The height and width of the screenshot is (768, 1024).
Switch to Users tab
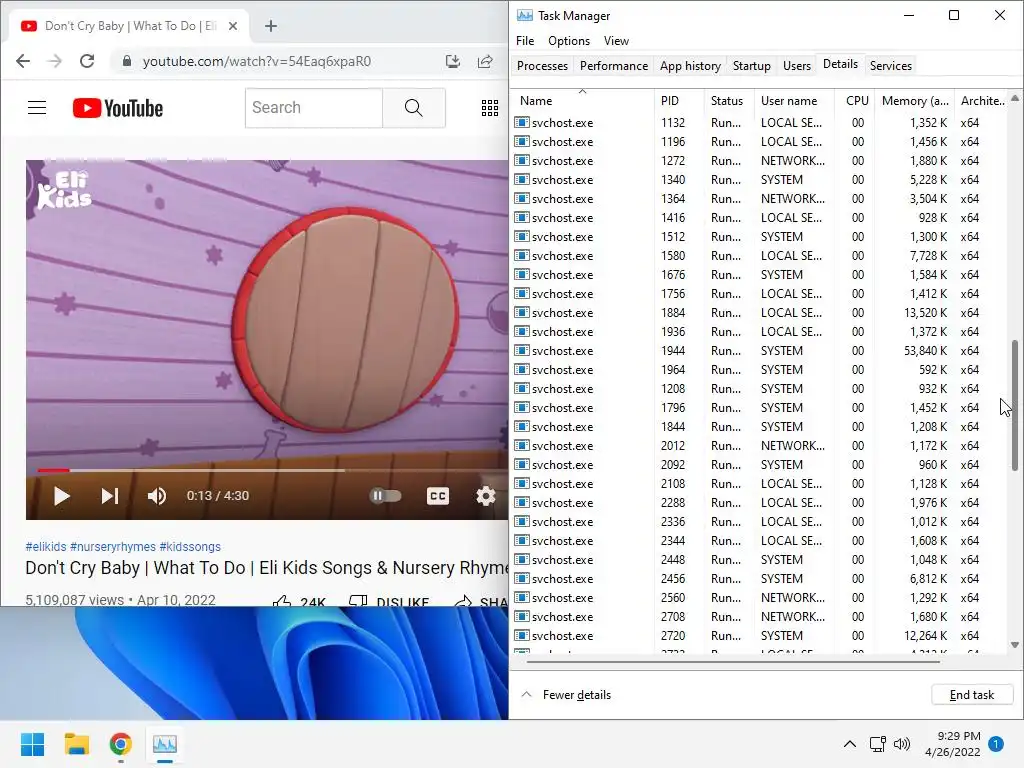click(x=797, y=65)
